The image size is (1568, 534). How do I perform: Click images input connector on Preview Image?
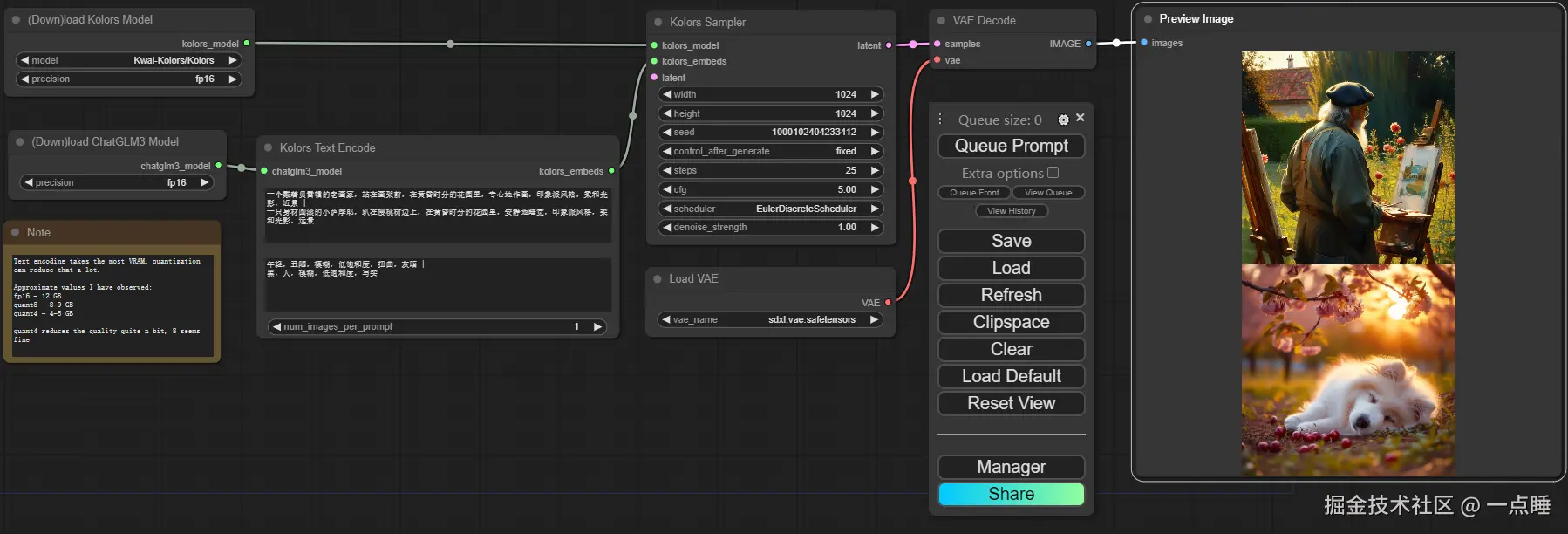(x=1144, y=42)
